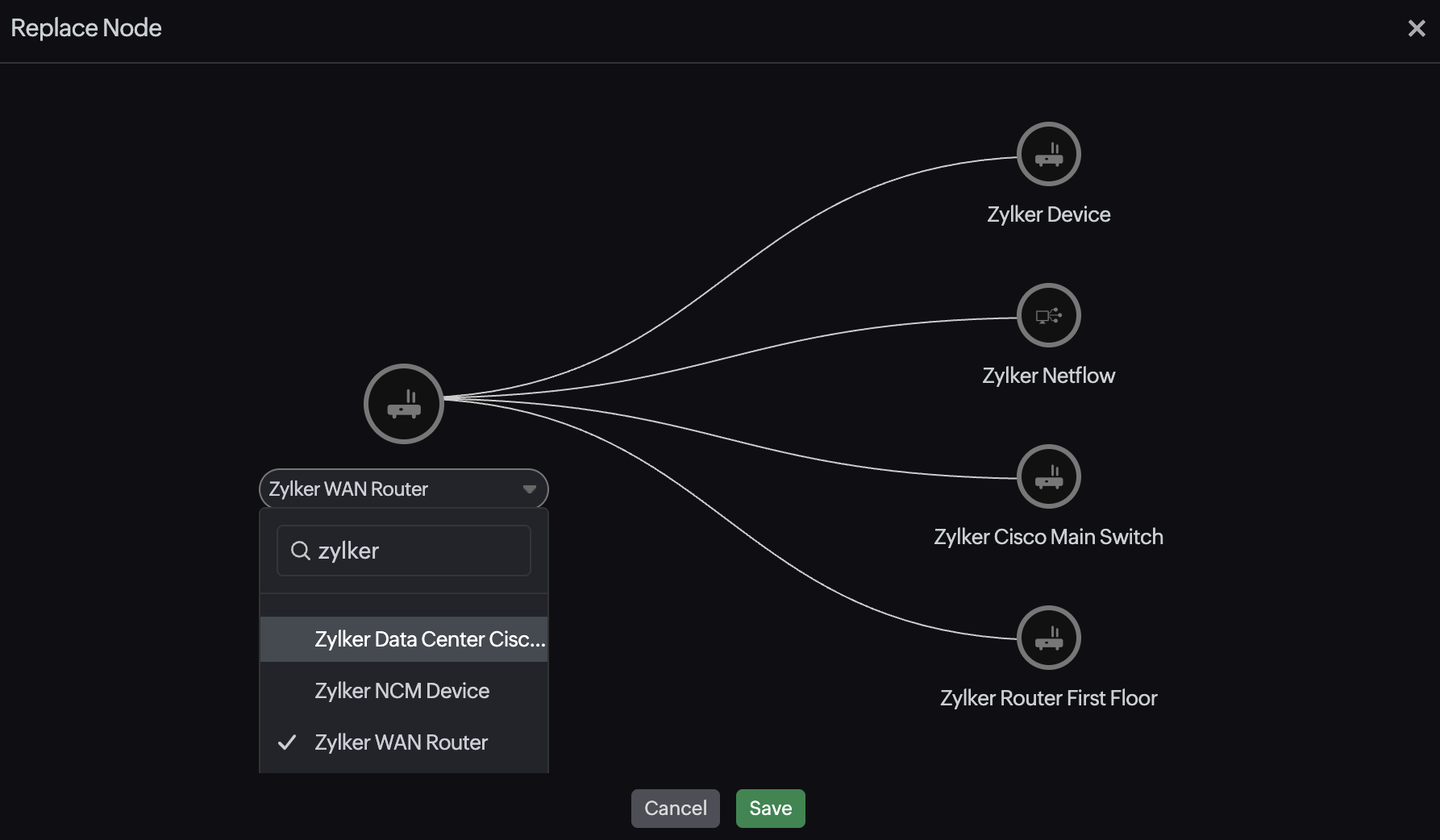Select Zylker NCM Device option
The image size is (1440, 840).
tap(402, 691)
